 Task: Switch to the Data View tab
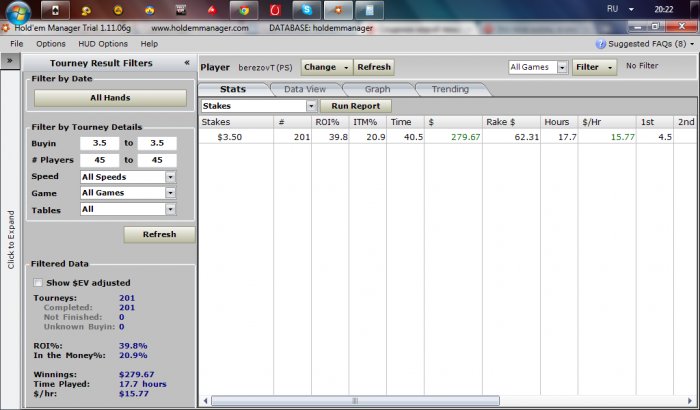point(305,89)
